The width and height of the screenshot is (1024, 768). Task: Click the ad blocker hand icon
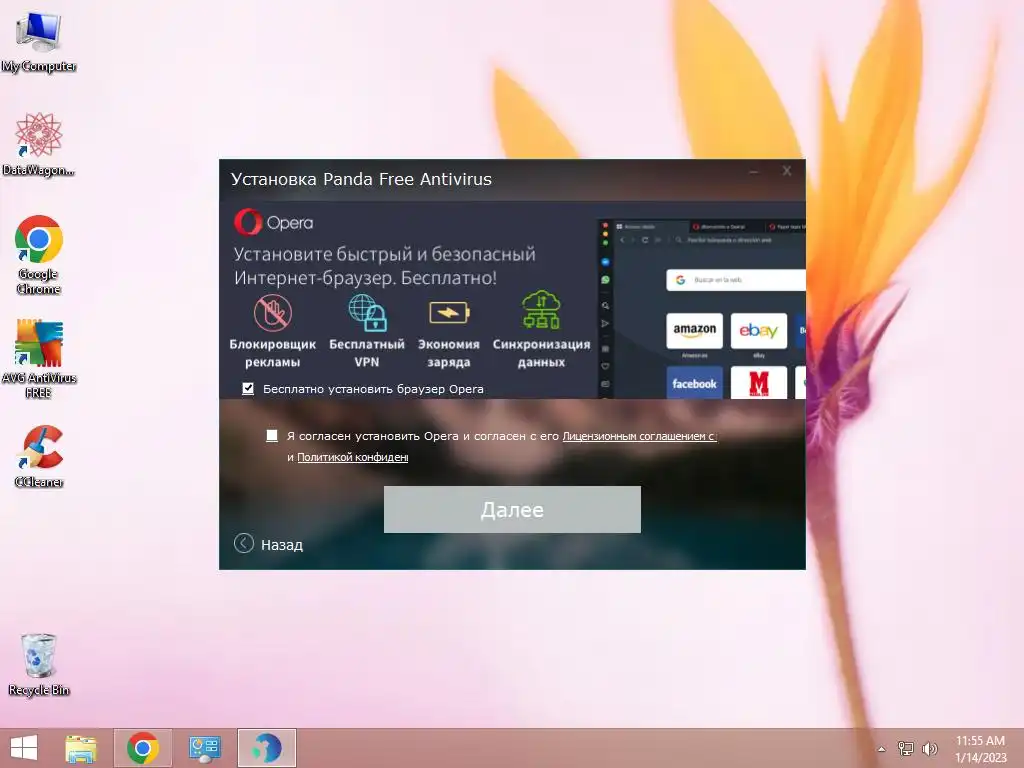(x=272, y=312)
